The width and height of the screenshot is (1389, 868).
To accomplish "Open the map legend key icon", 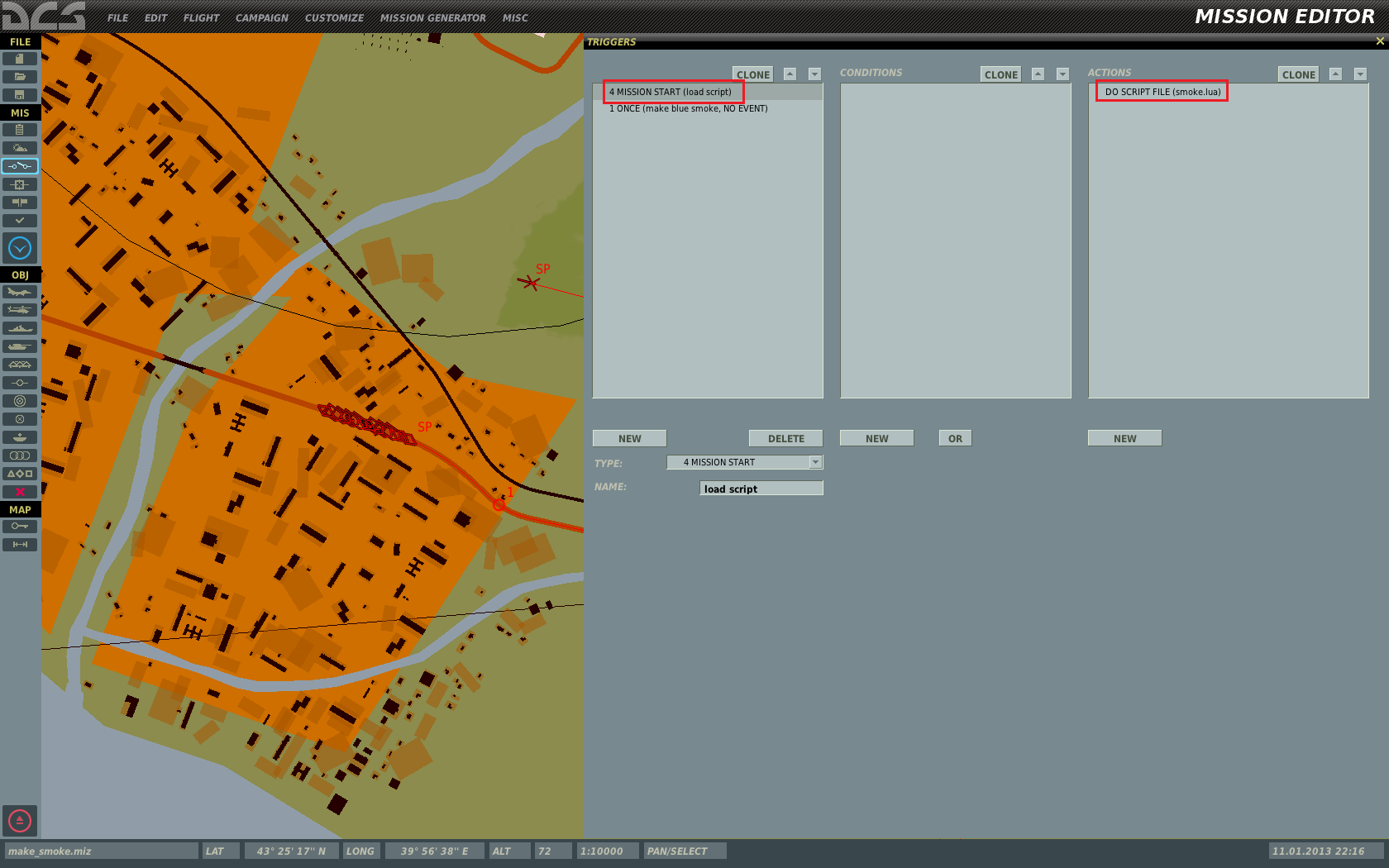I will click(x=20, y=527).
